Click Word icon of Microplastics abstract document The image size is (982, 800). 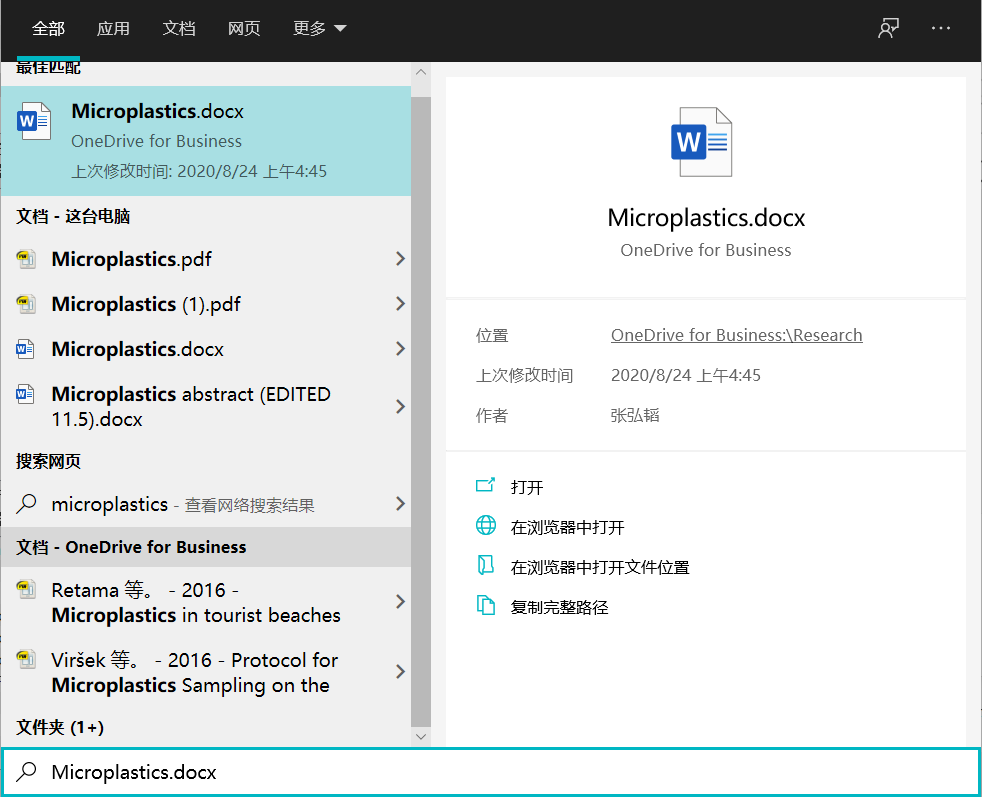click(25, 394)
